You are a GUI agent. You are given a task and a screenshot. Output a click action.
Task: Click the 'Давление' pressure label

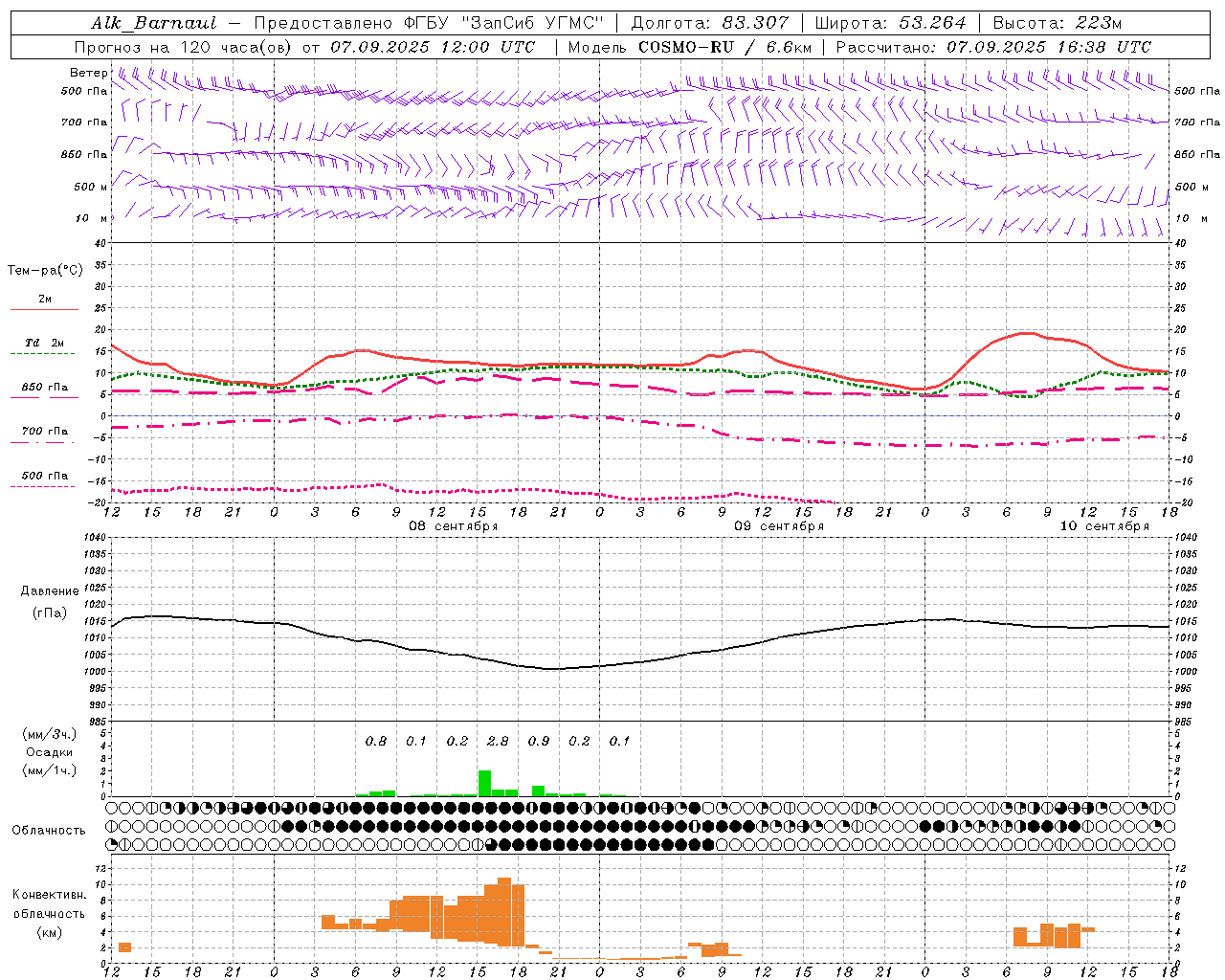(x=50, y=591)
